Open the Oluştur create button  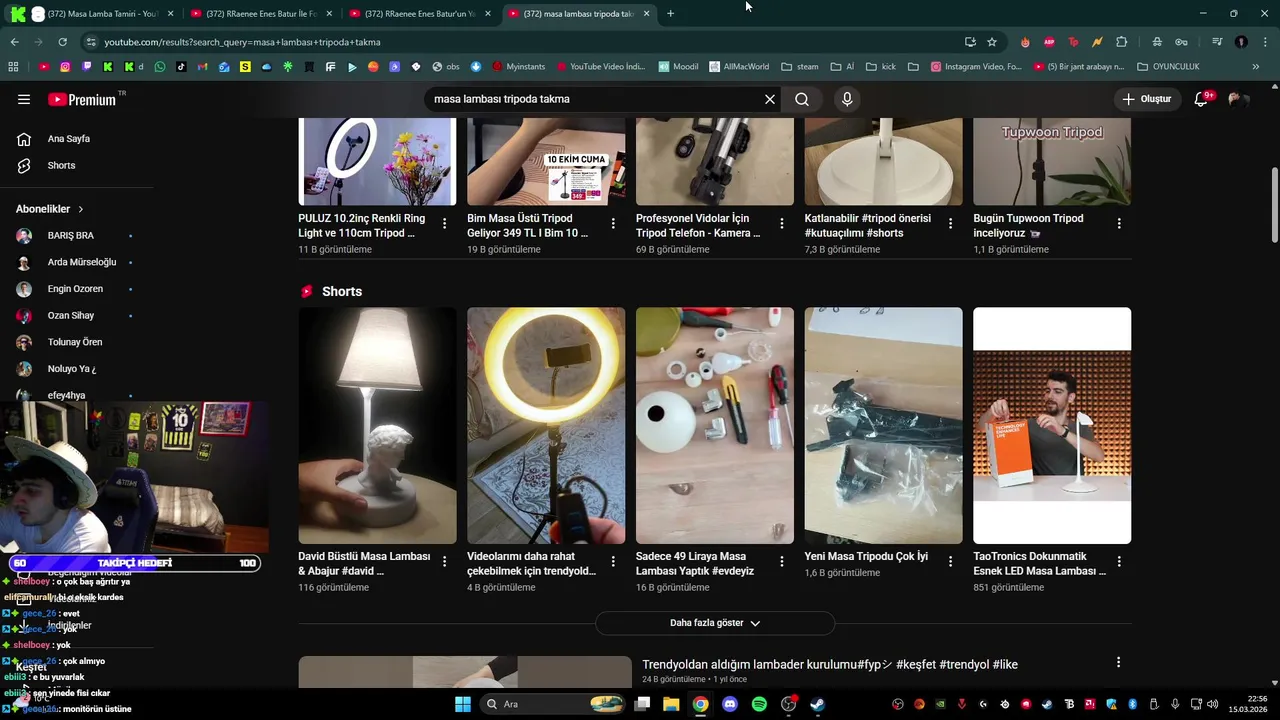1146,99
